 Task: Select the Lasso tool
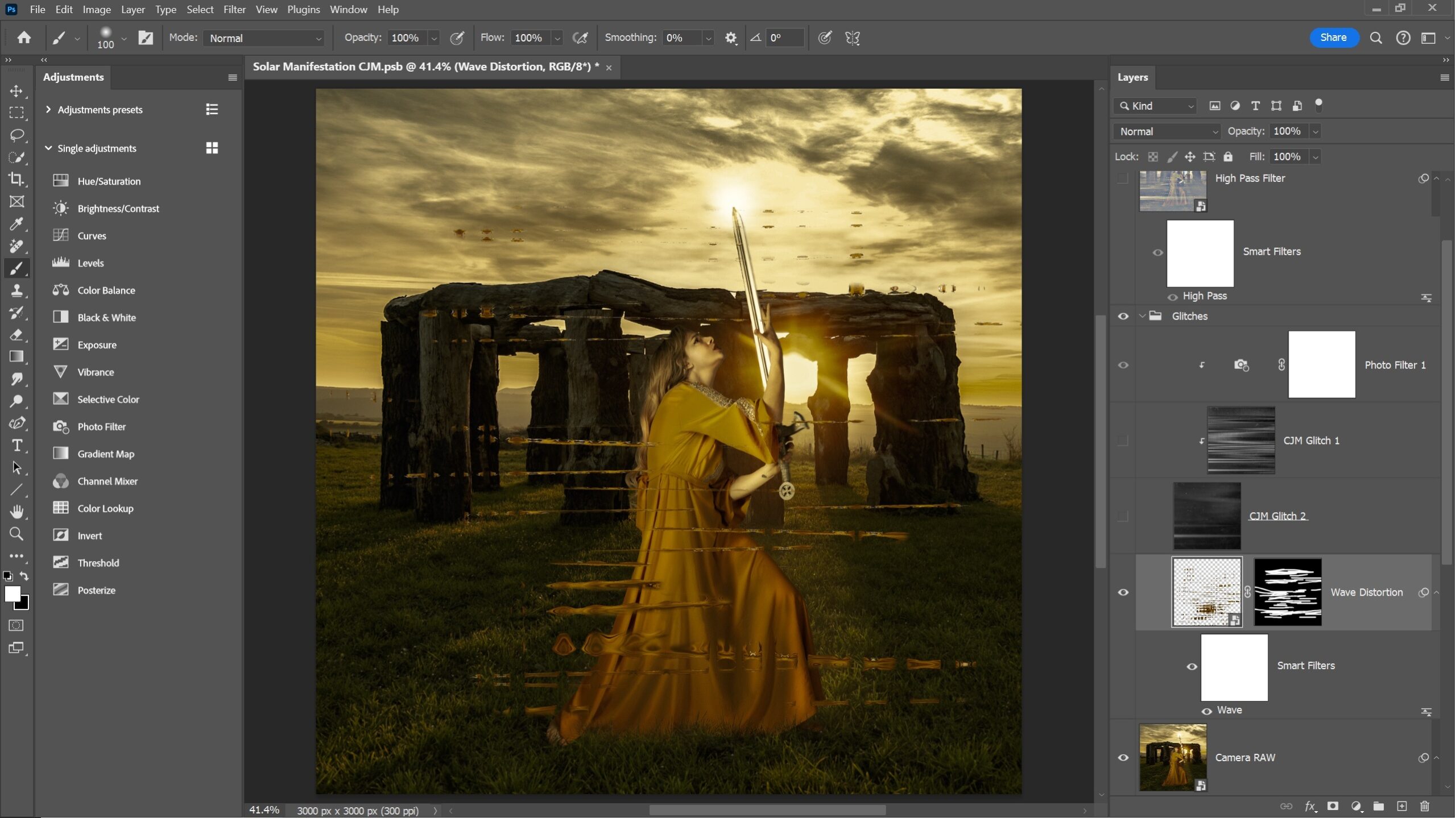point(16,135)
